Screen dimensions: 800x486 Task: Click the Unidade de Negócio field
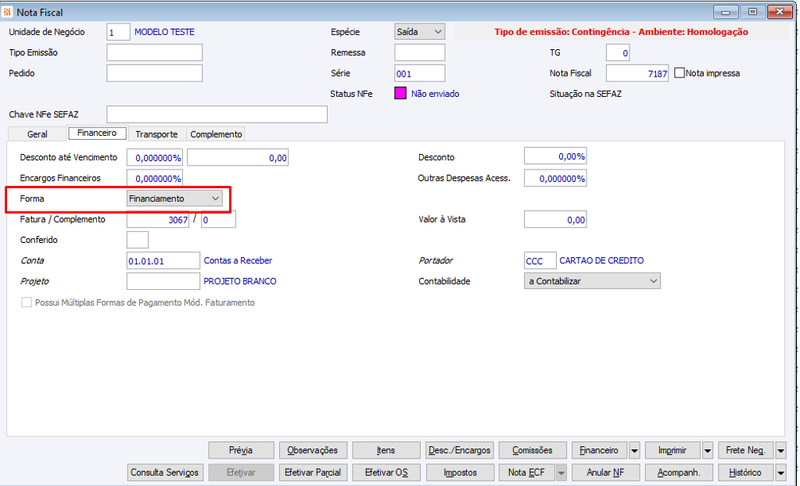coord(118,32)
